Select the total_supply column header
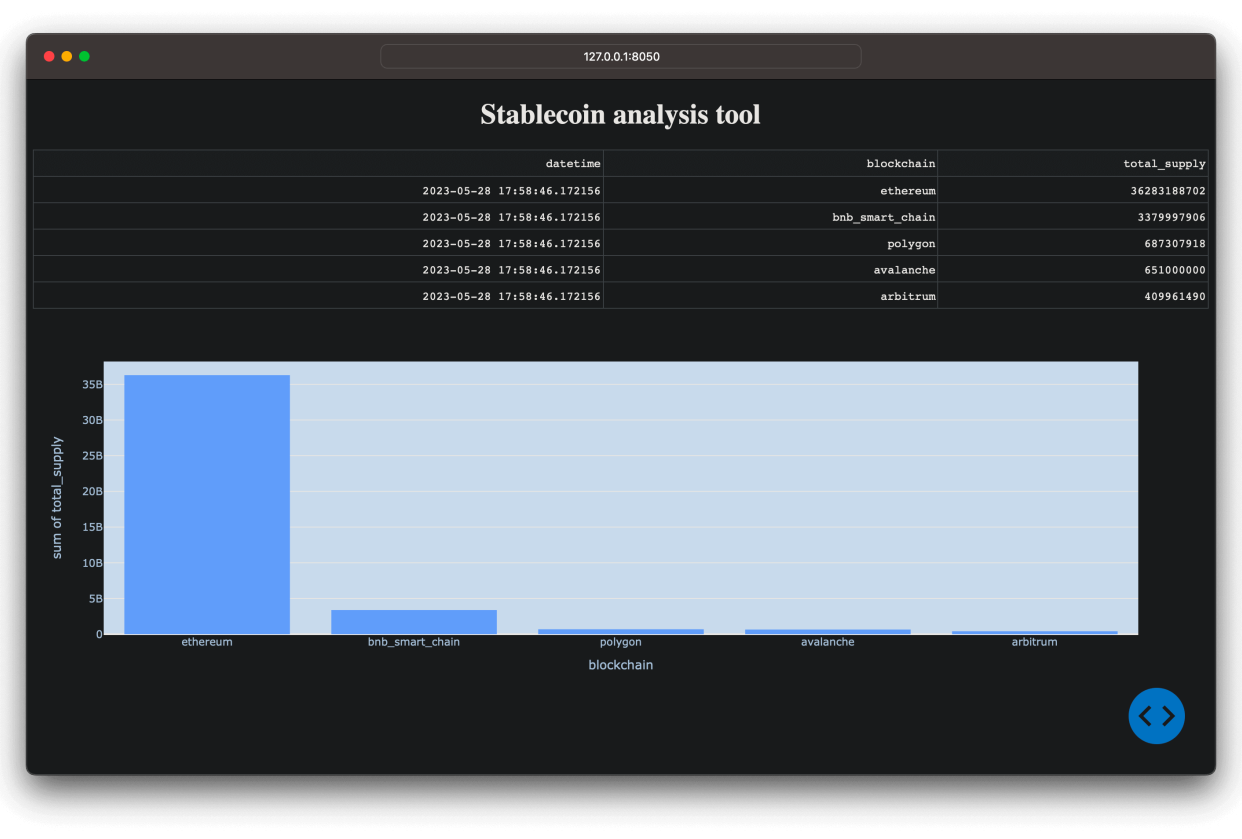 (1164, 164)
